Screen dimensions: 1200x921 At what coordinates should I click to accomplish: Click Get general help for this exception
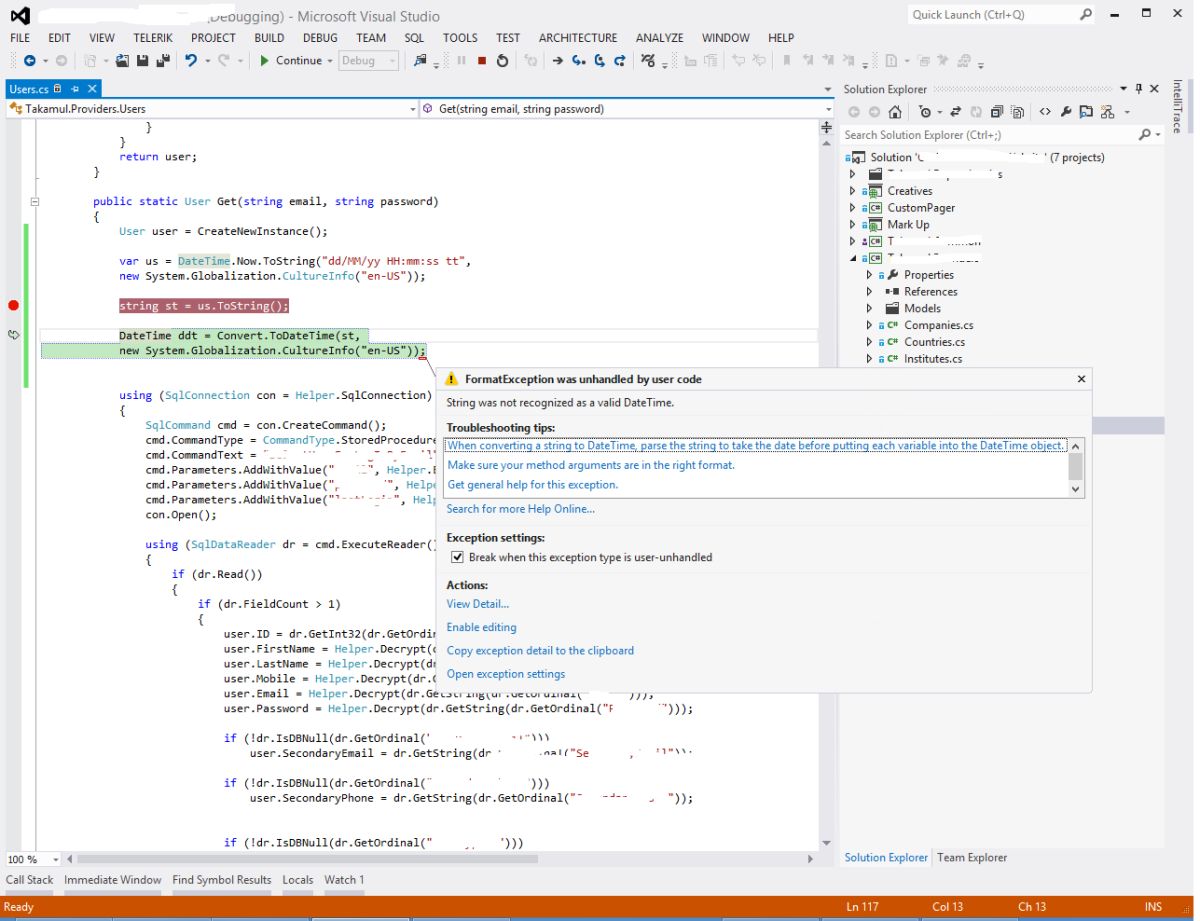533,485
